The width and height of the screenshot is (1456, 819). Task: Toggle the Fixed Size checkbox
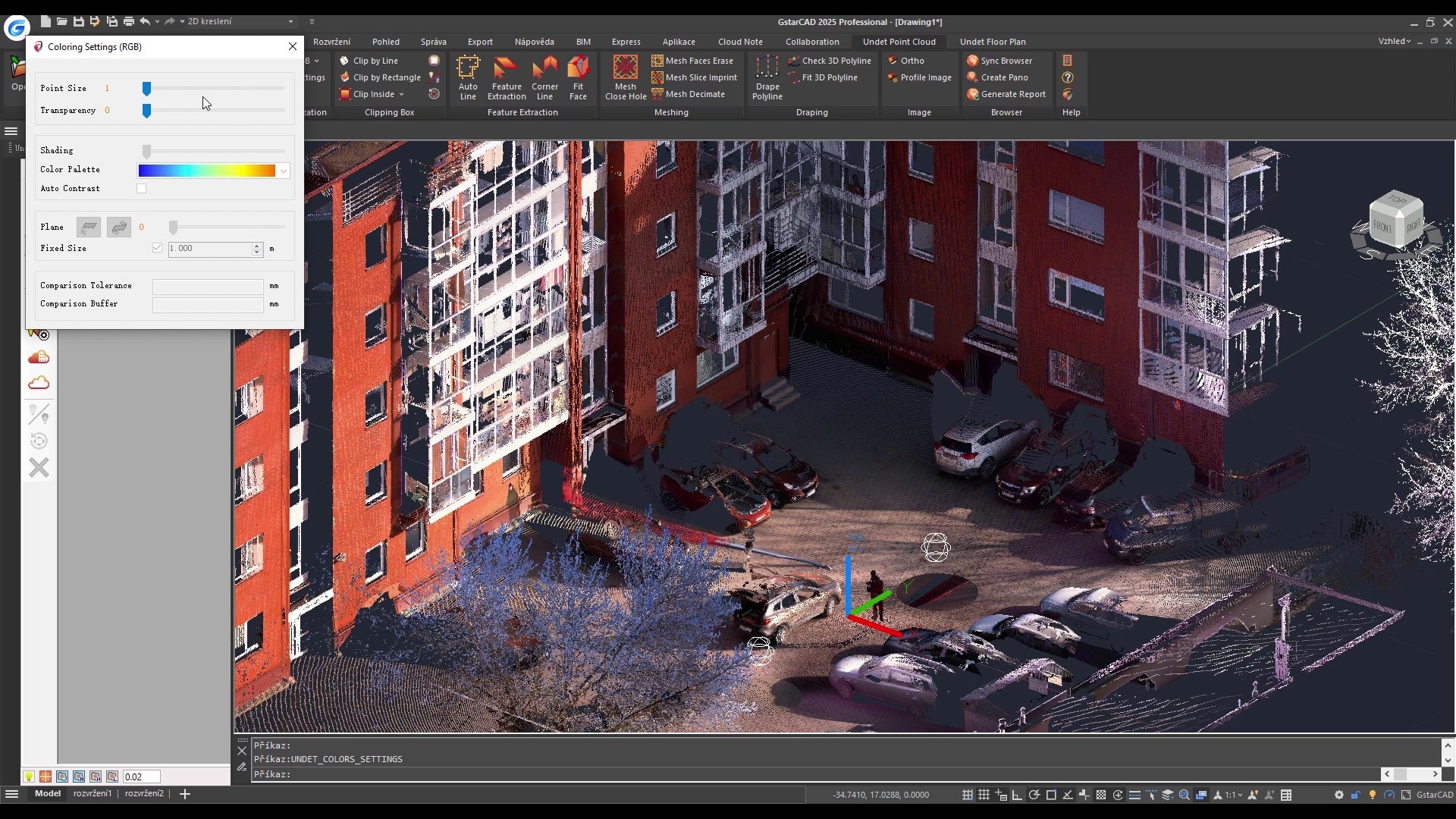pyautogui.click(x=157, y=248)
